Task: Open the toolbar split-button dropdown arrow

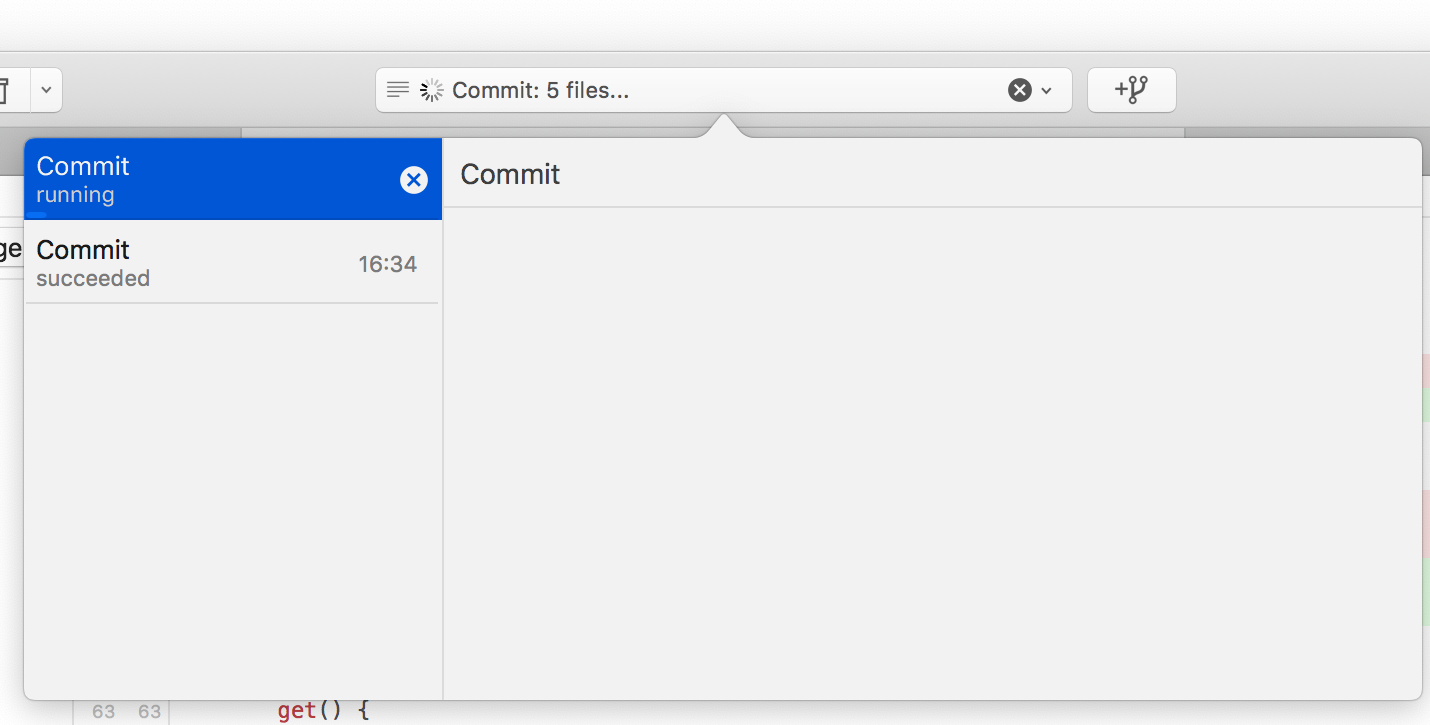Action: click(46, 90)
